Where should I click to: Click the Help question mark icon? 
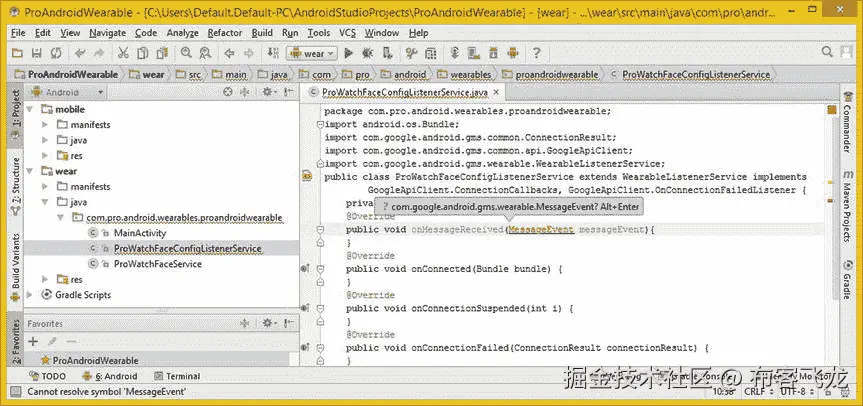(x=536, y=53)
